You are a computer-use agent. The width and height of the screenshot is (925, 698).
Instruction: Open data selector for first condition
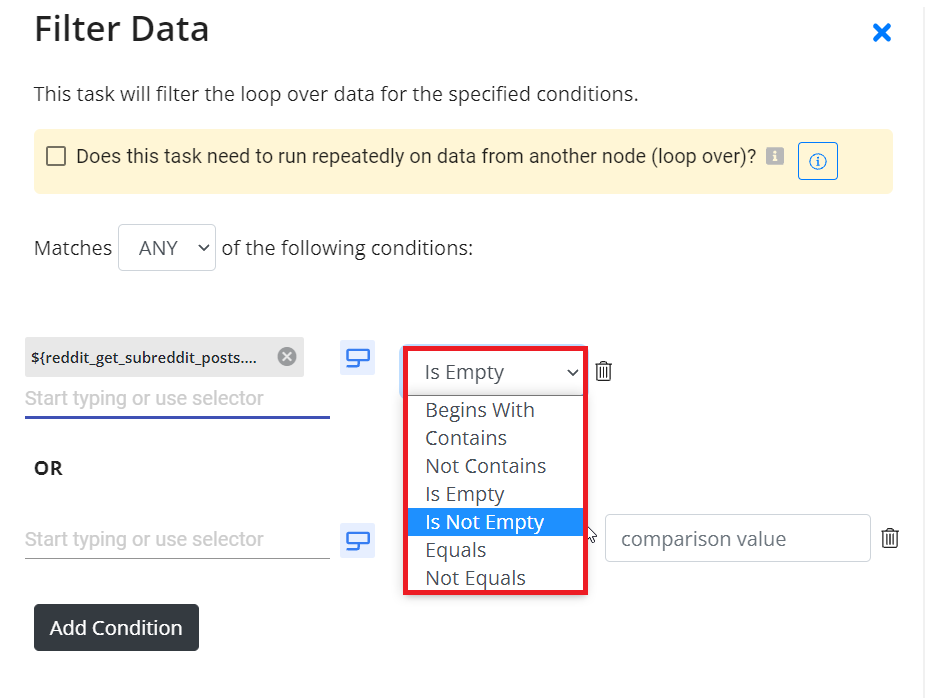[x=357, y=358]
